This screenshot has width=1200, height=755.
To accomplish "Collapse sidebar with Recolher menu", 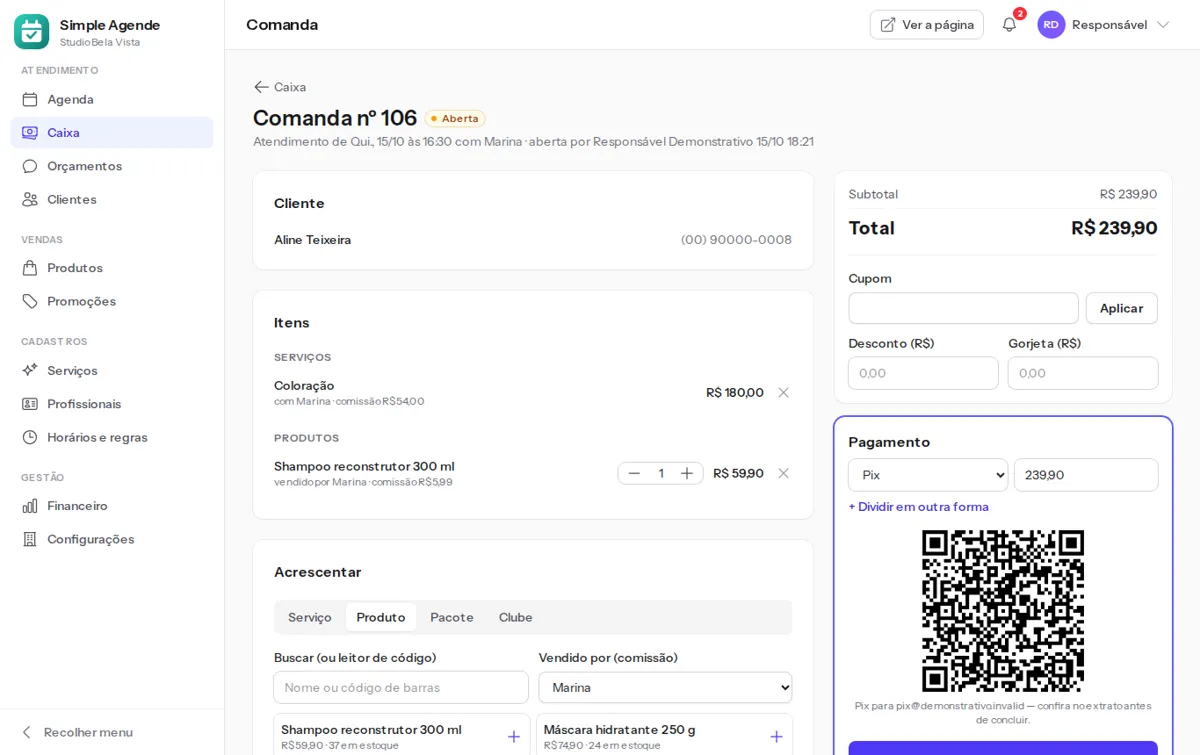I will tap(77, 733).
